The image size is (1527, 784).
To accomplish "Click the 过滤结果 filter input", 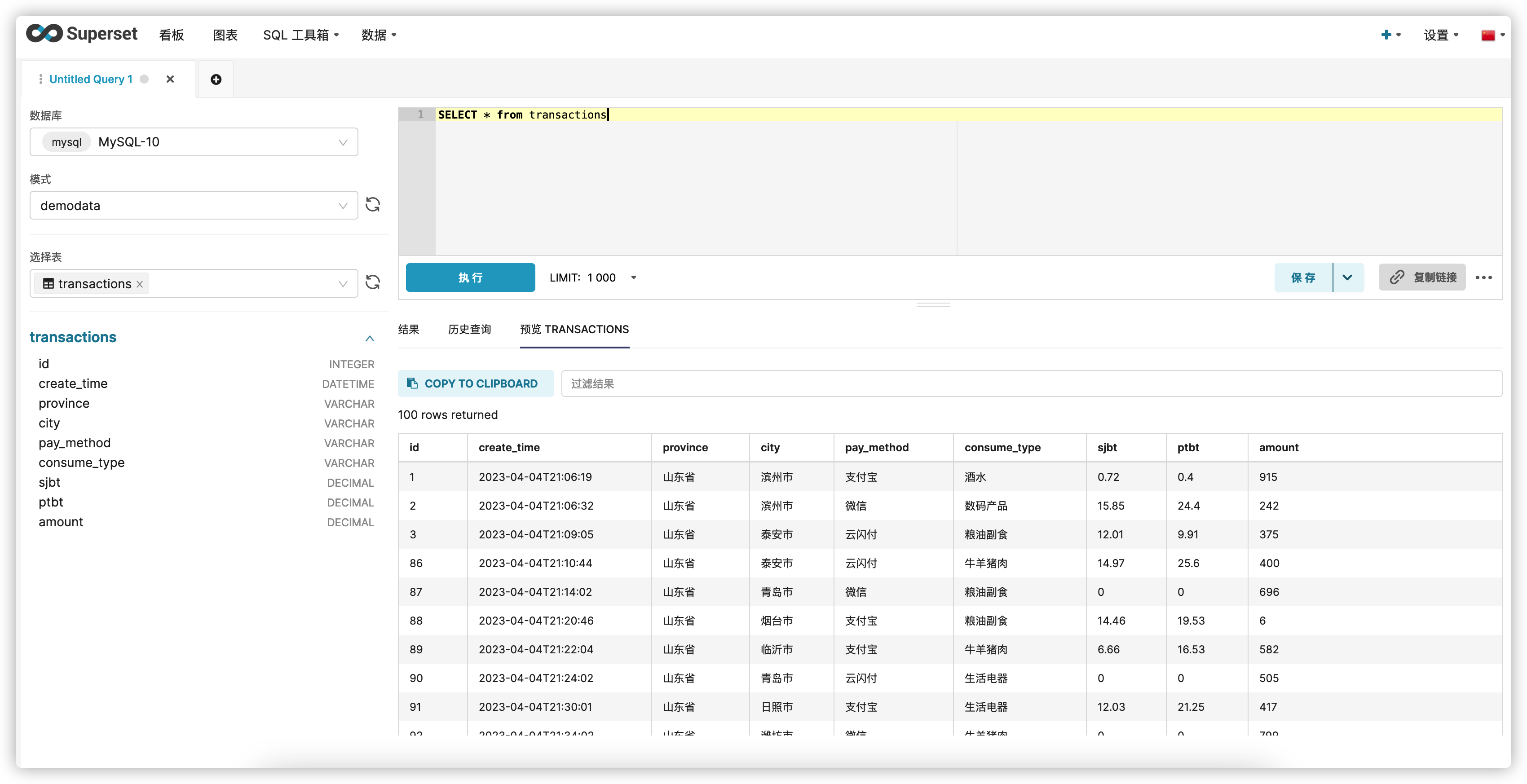I will [1032, 383].
